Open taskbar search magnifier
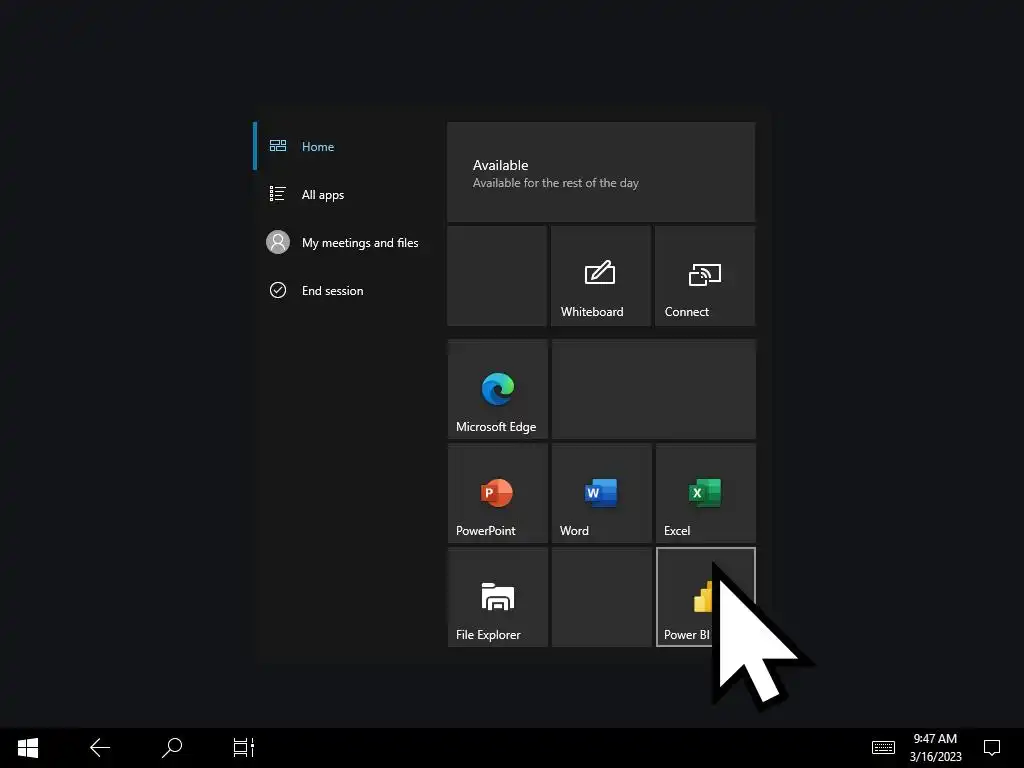Screen dimensions: 1024x768 tap(172, 748)
